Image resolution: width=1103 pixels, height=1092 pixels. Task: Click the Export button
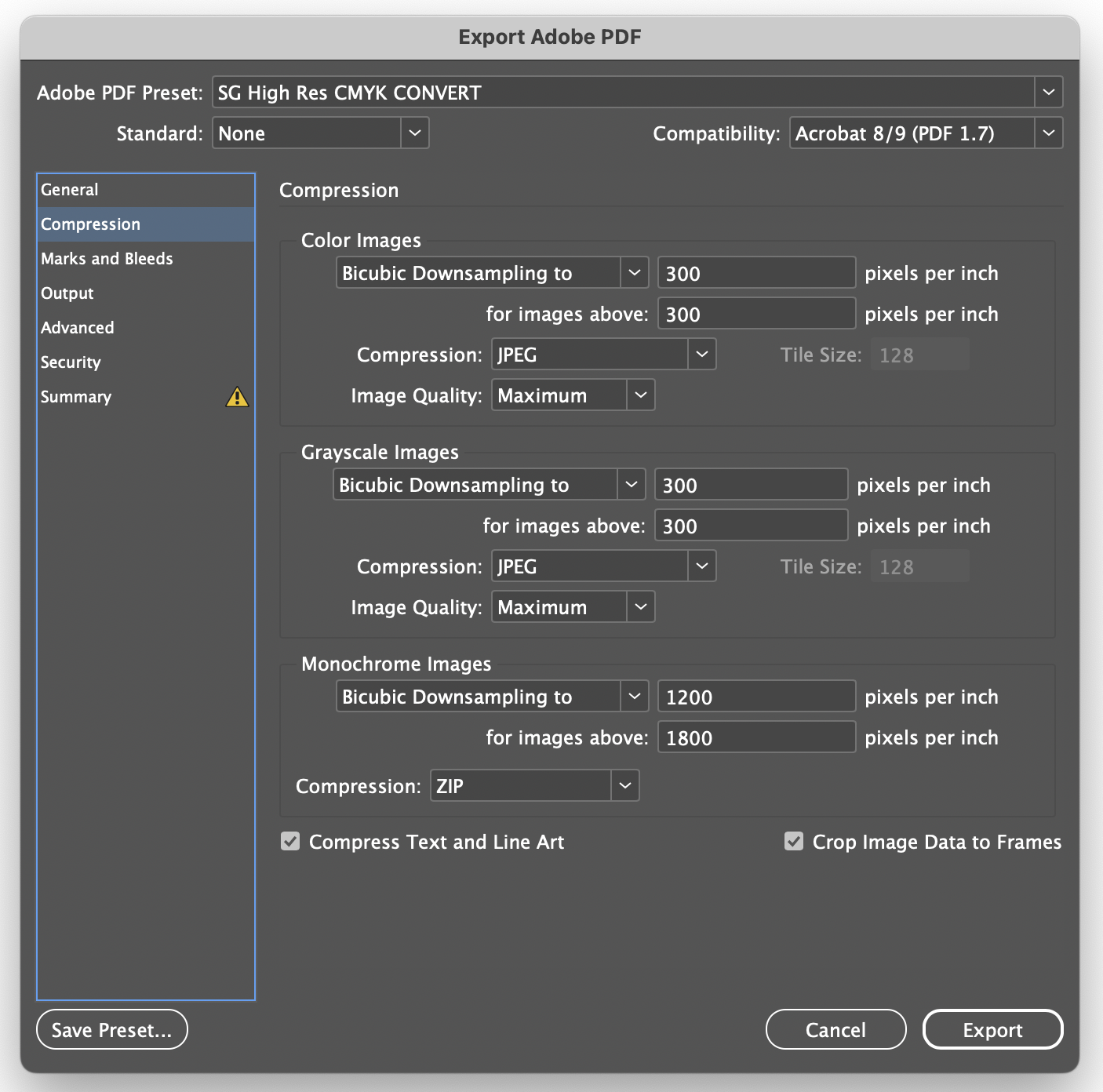tap(992, 1029)
